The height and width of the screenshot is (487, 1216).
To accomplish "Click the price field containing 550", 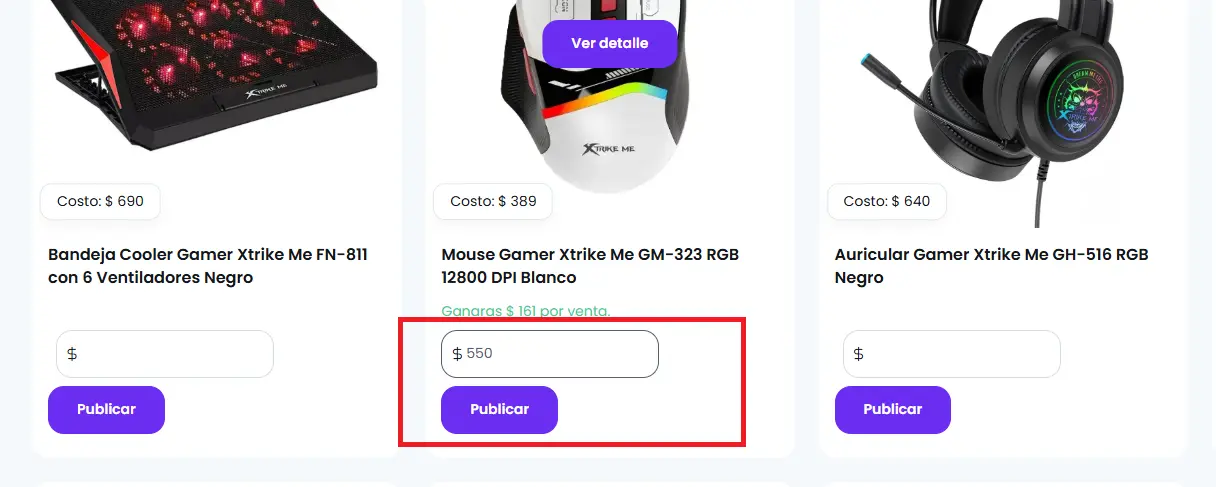I will pos(560,354).
